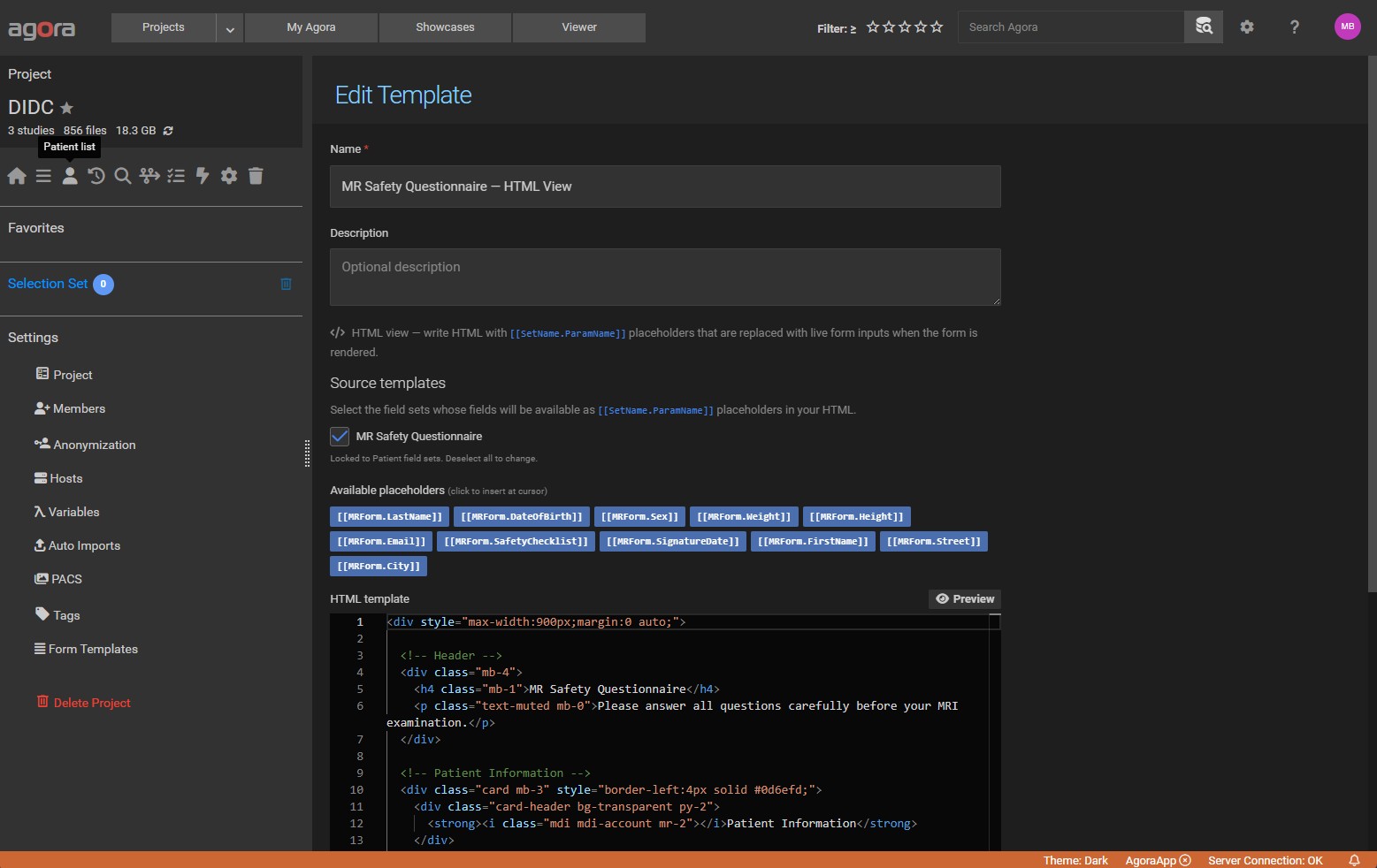Clear the Selection Set with blue trash icon
Screen dimensions: 1377x868
pyautogui.click(x=286, y=284)
